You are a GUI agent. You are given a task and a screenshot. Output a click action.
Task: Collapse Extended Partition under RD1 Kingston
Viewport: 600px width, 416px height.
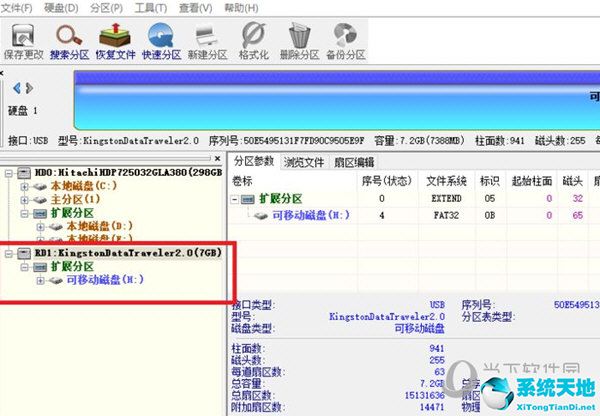(x=24, y=267)
